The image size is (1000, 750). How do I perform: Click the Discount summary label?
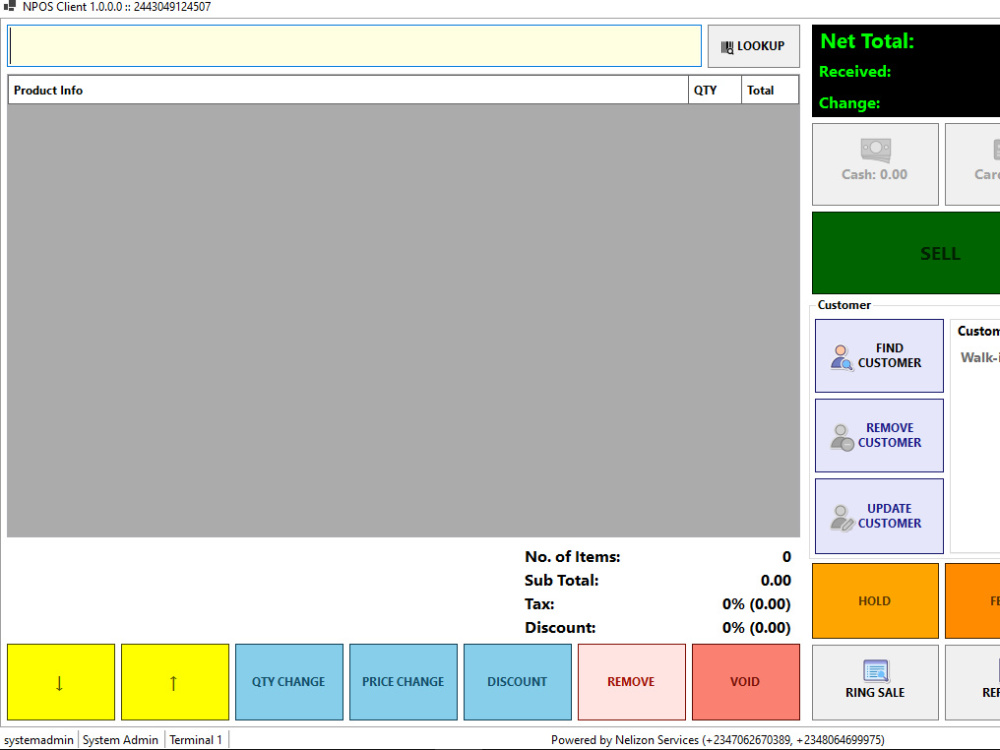560,628
